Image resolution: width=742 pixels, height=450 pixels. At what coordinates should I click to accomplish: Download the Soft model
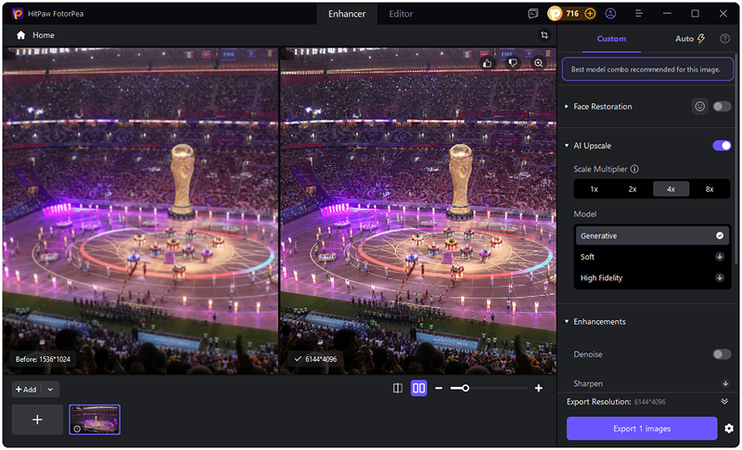pos(719,257)
